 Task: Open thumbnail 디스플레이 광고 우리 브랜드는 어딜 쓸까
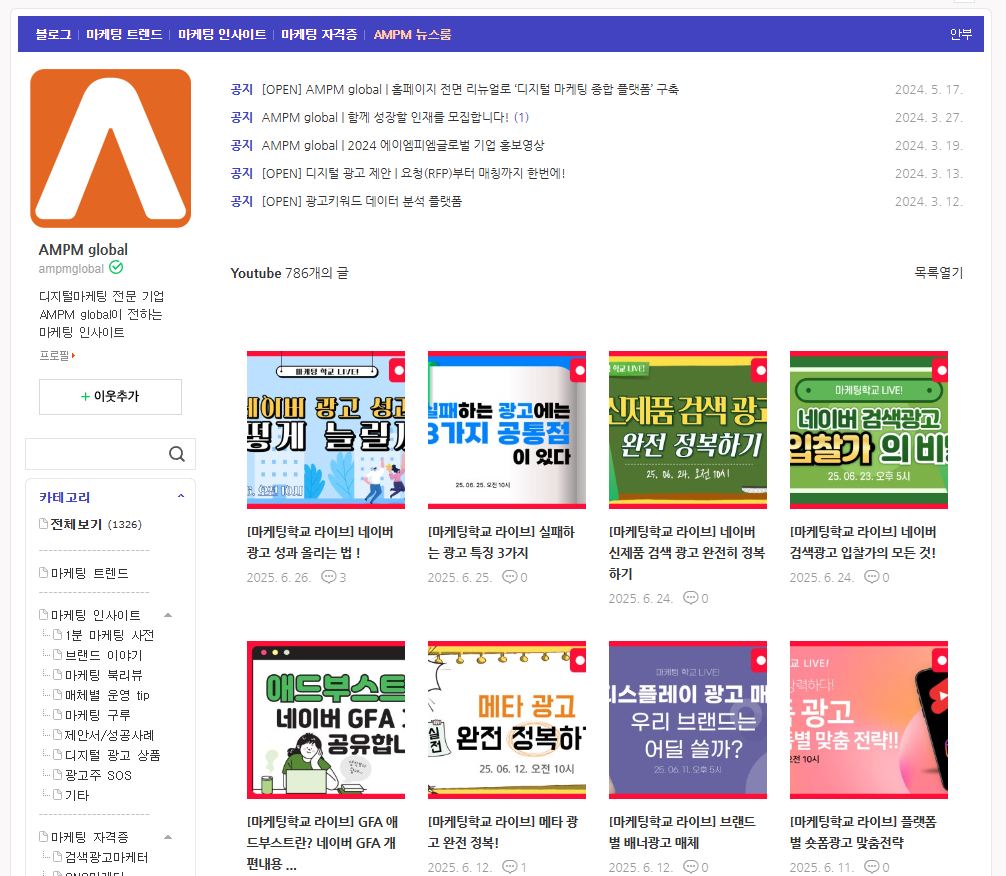(688, 720)
